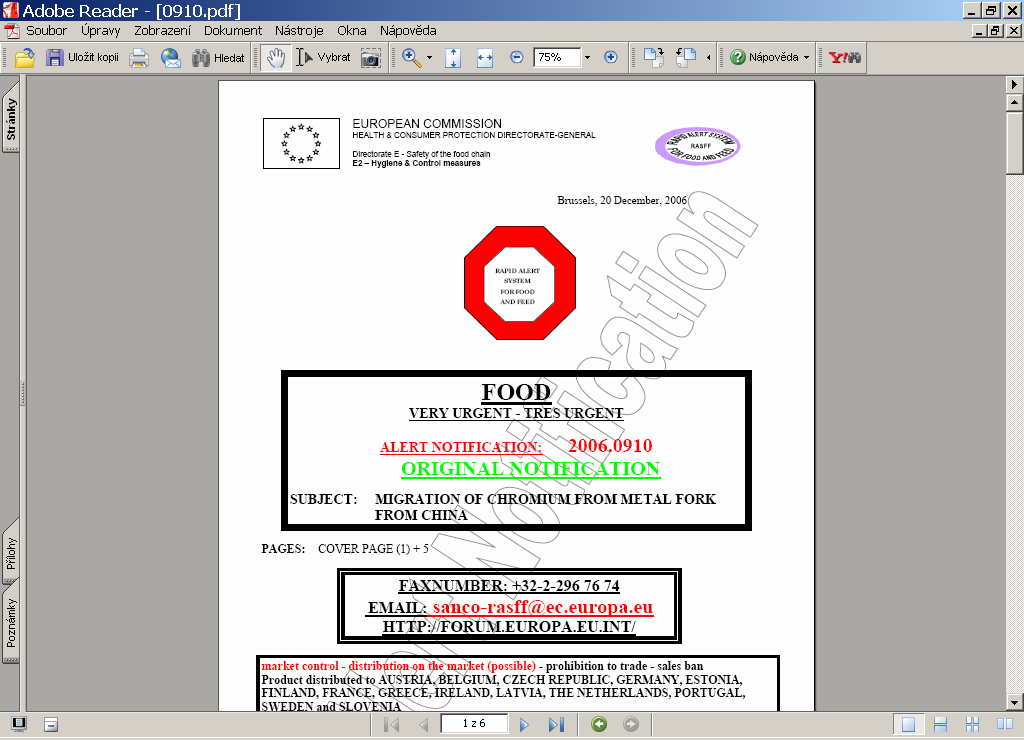Activate the Hand tool
The height and width of the screenshot is (740, 1024).
pyautogui.click(x=276, y=57)
